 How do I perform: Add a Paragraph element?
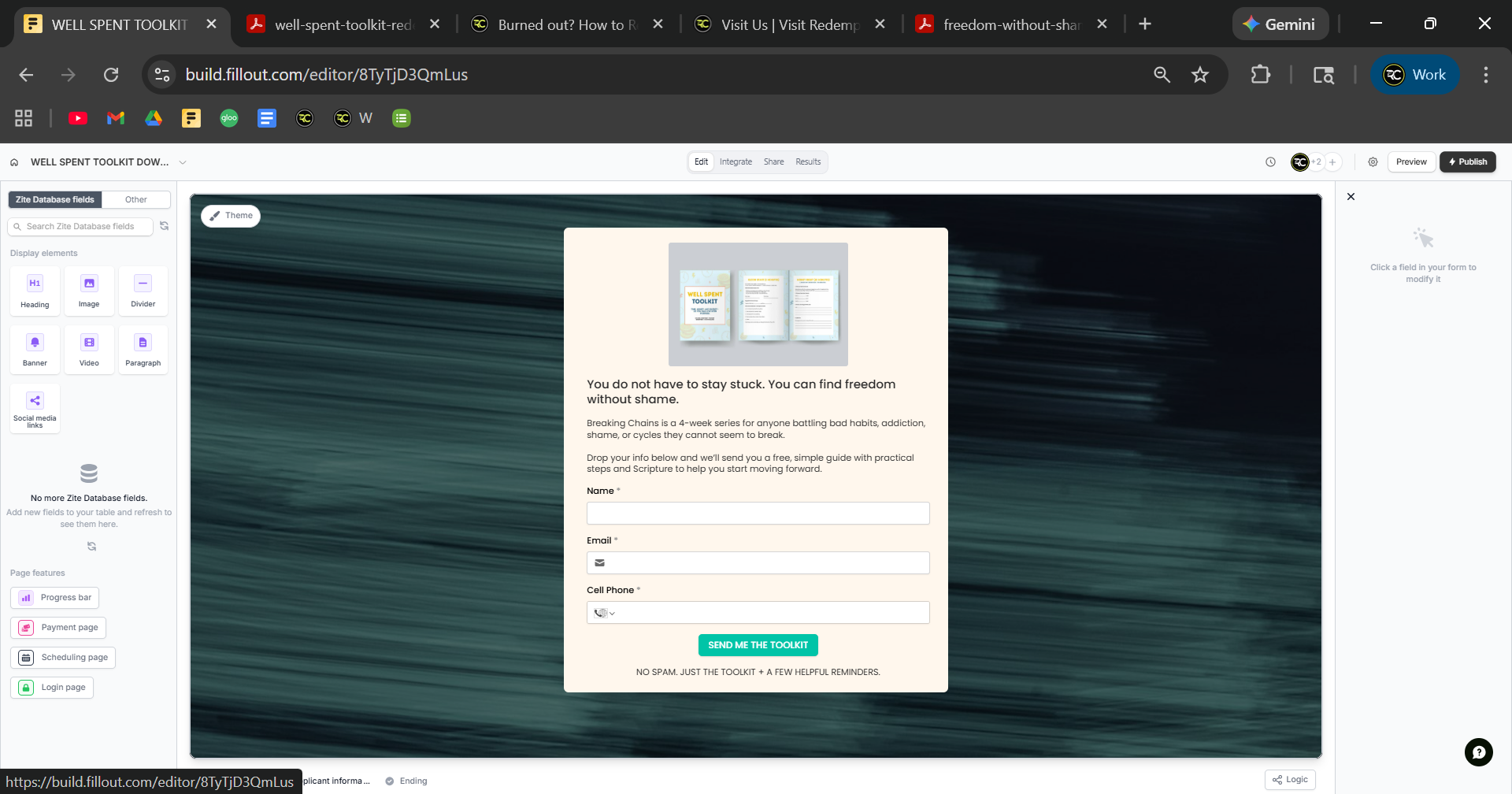tap(143, 350)
